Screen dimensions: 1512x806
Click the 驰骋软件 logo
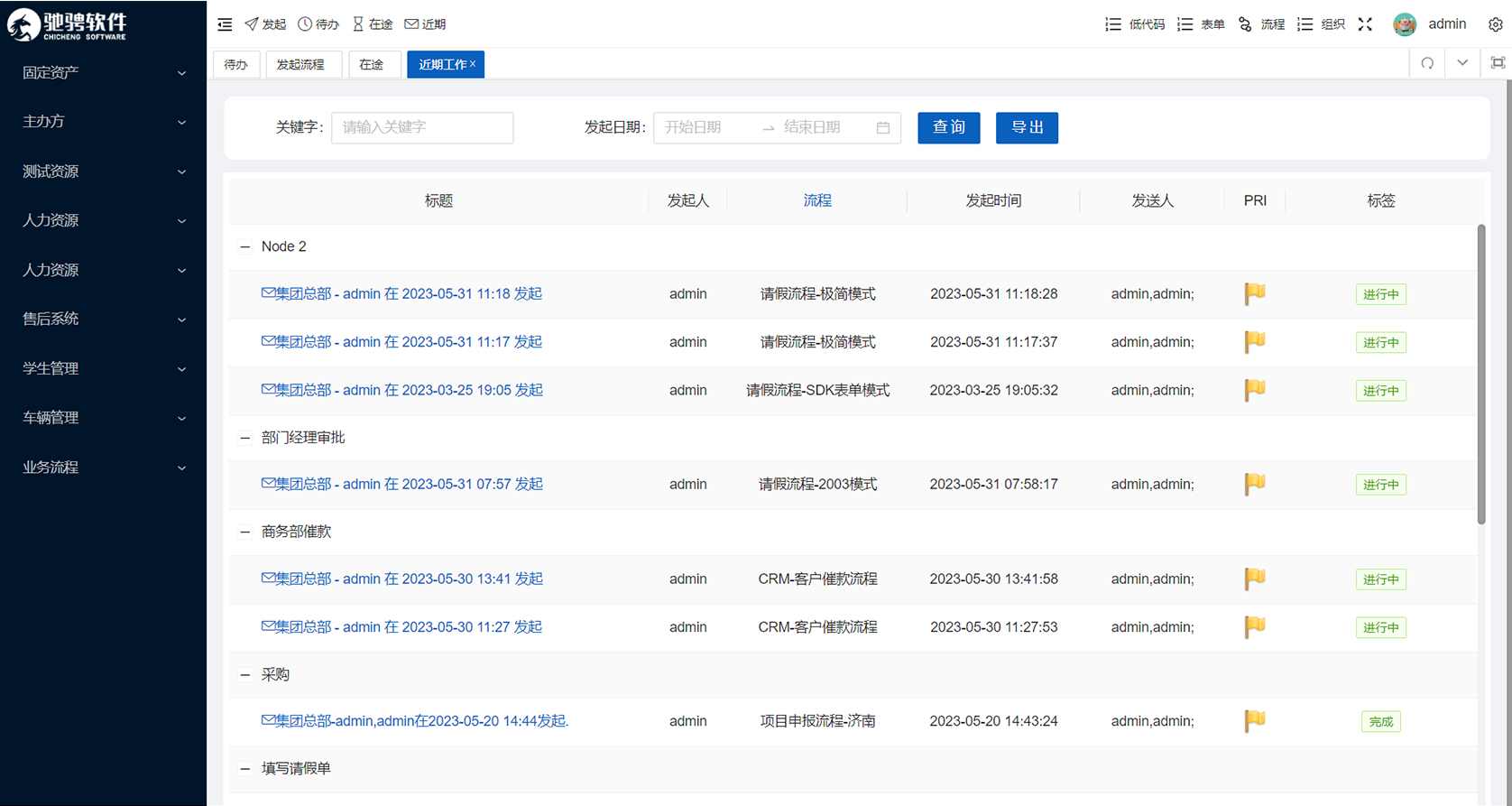coord(69,24)
